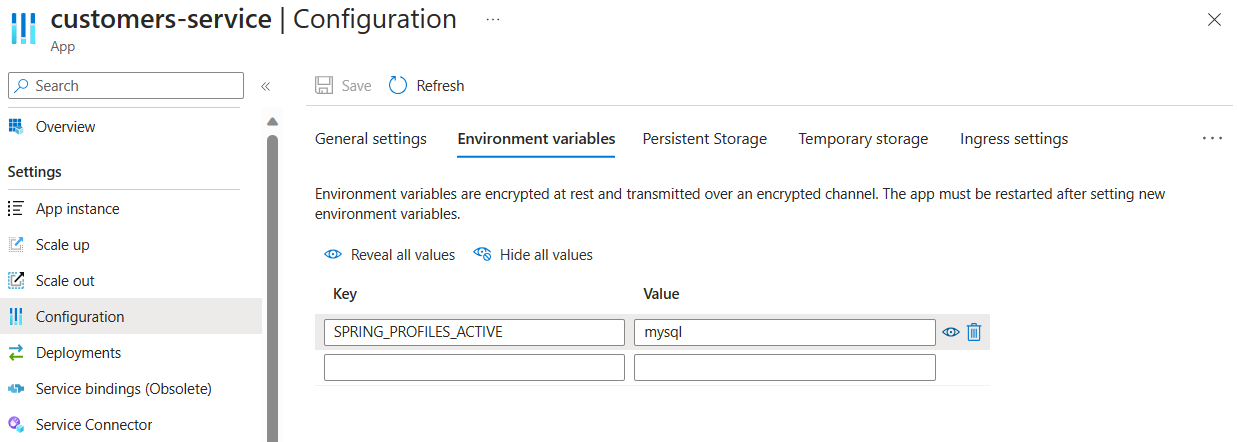Click the App instance list icon
This screenshot has height=442, width=1237.
click(16, 209)
